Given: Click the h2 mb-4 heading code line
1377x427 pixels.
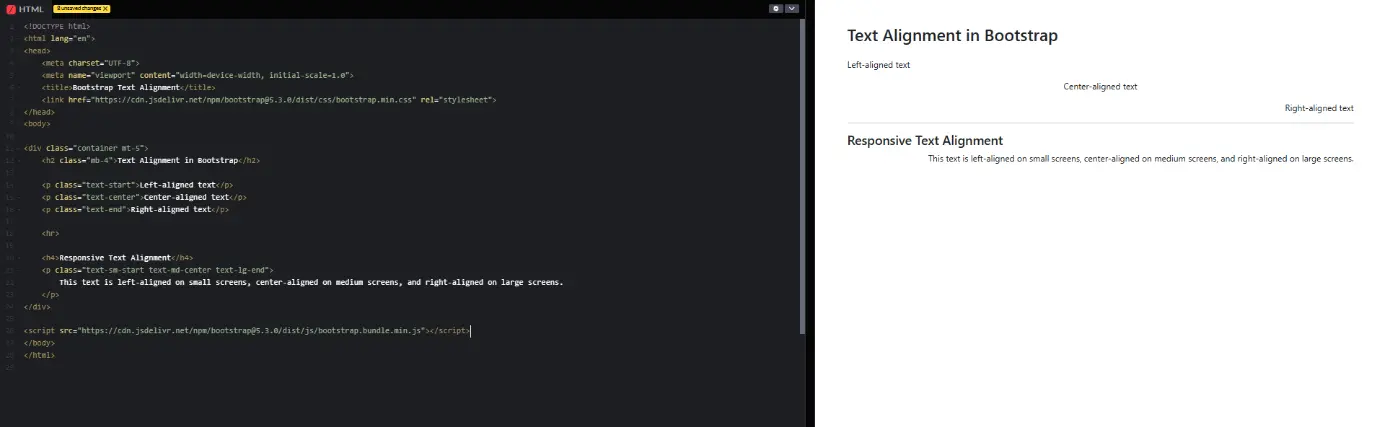Looking at the screenshot, I should (x=151, y=160).
